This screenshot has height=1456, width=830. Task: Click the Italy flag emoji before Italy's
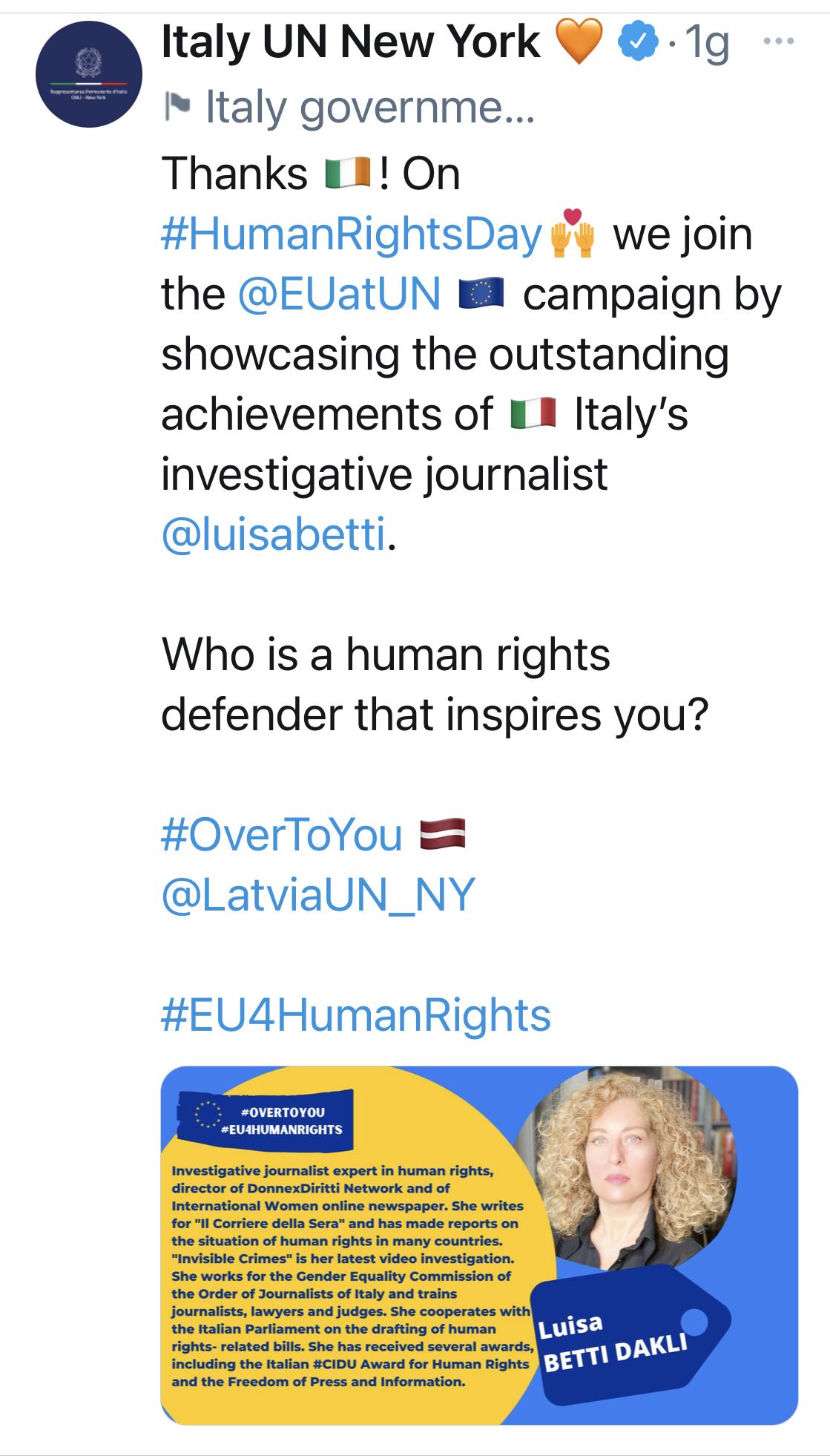[533, 414]
